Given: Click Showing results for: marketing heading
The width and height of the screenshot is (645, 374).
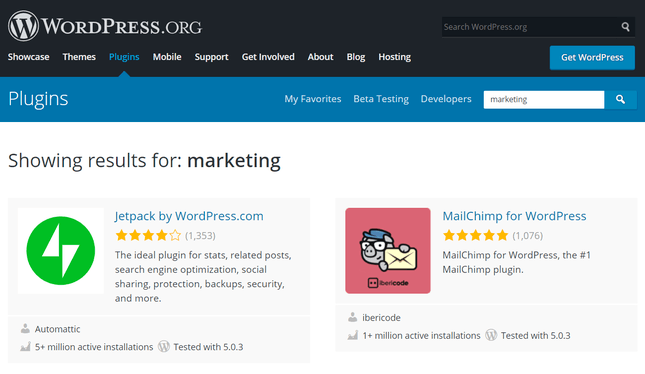Looking at the screenshot, I should tap(144, 160).
